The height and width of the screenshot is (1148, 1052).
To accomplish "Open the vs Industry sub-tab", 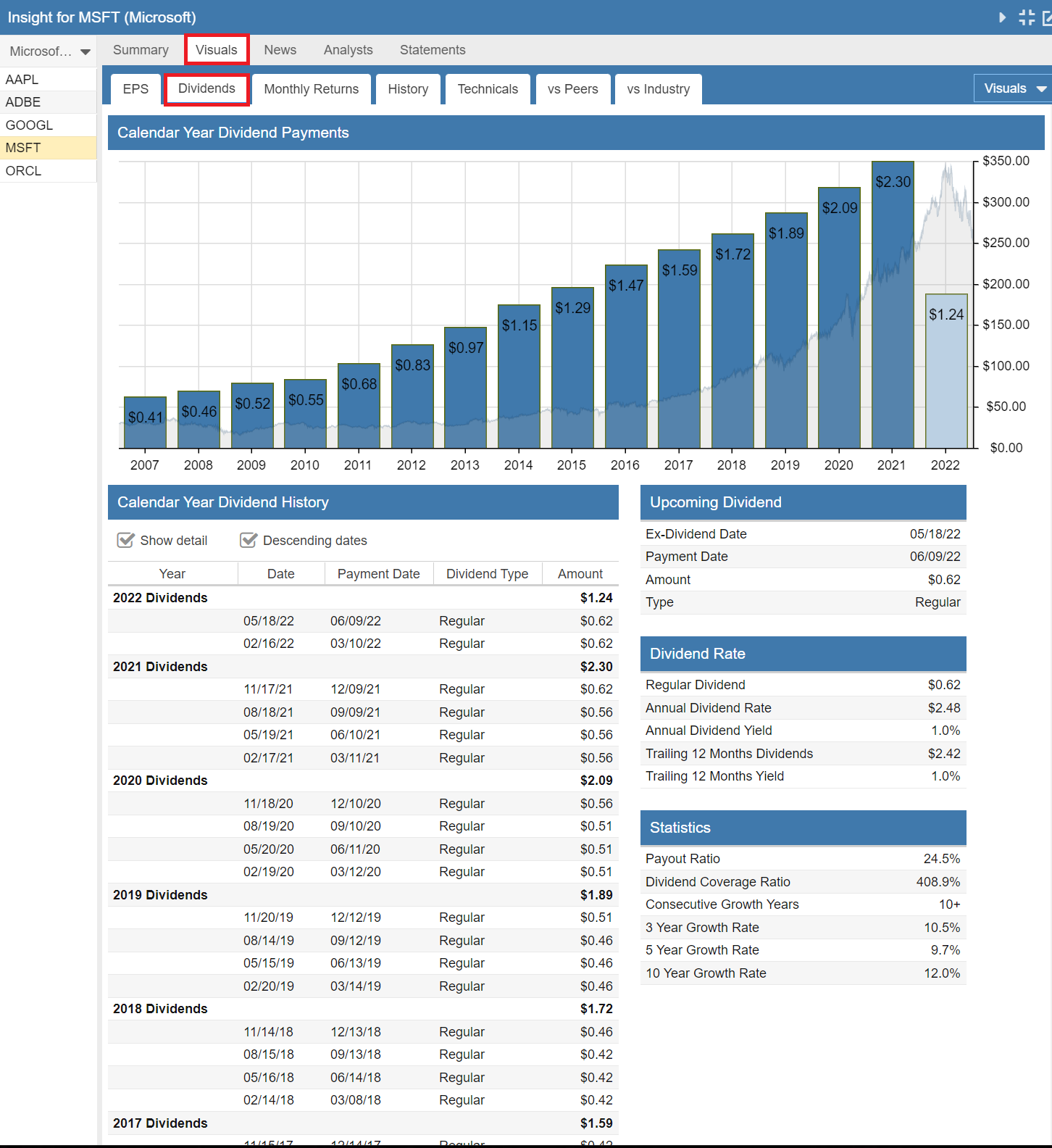I will [x=659, y=89].
